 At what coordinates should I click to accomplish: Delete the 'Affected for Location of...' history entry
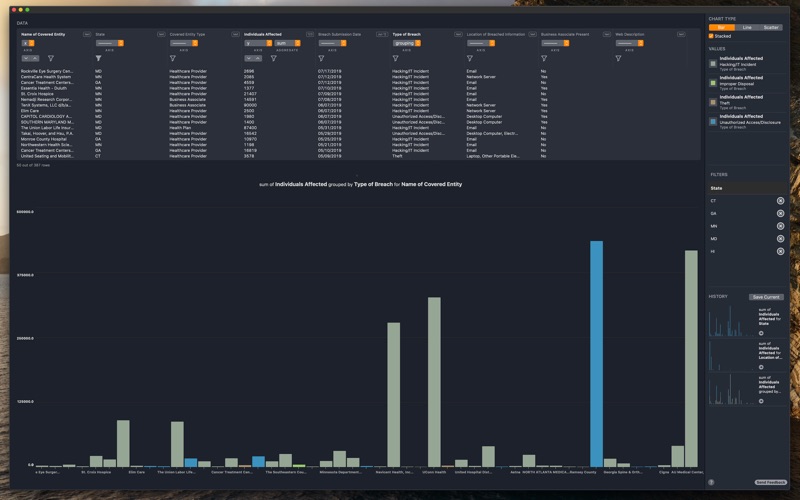pos(761,367)
